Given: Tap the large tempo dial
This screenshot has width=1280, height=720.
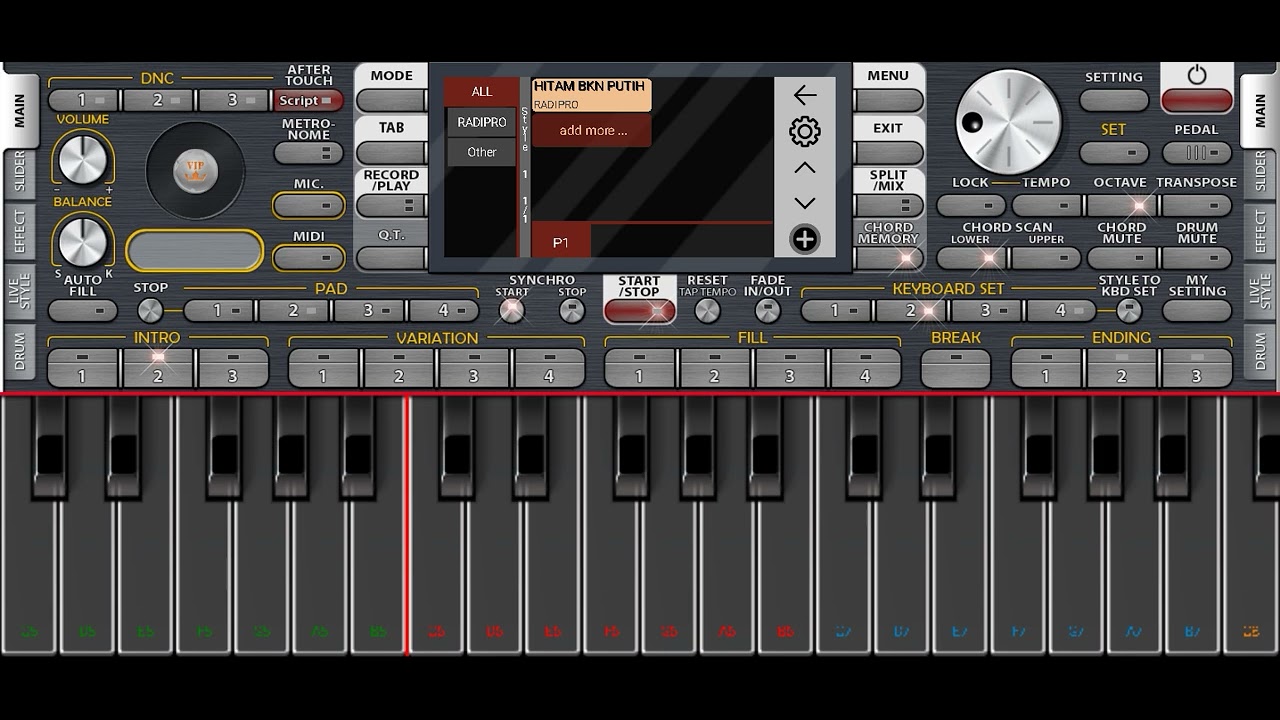Looking at the screenshot, I should [x=1008, y=122].
